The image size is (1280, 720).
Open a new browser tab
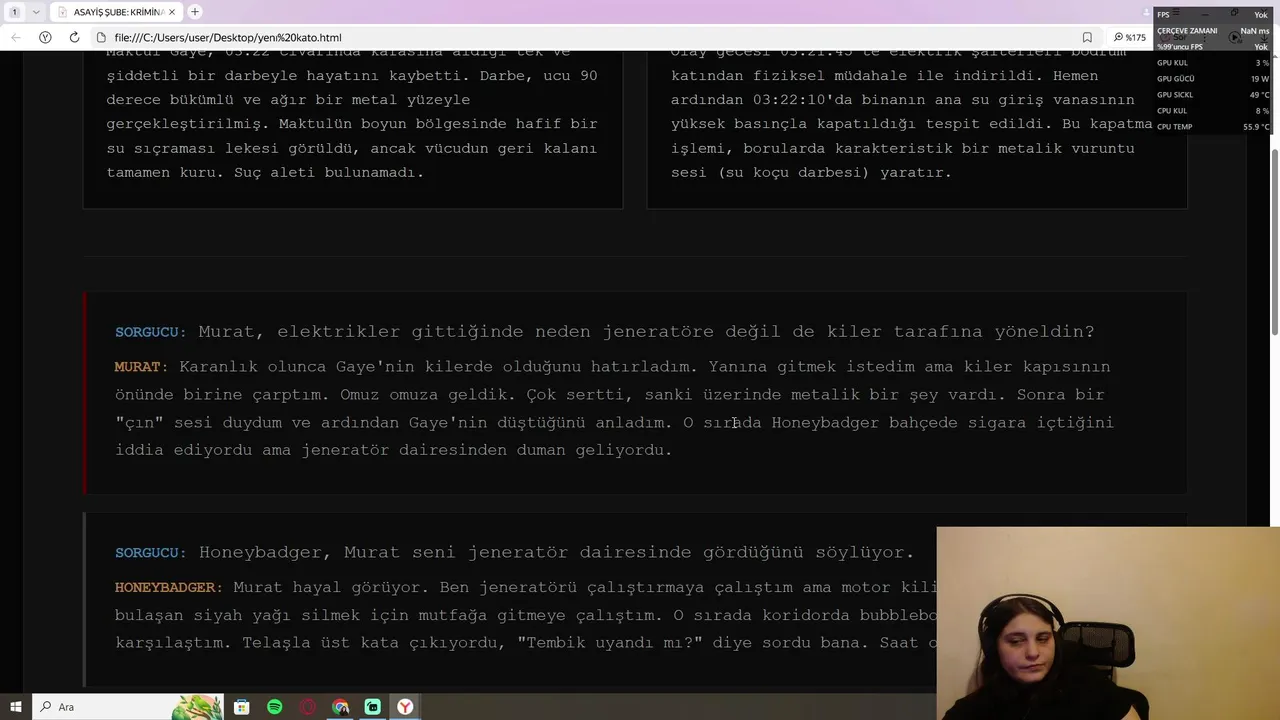(x=195, y=12)
